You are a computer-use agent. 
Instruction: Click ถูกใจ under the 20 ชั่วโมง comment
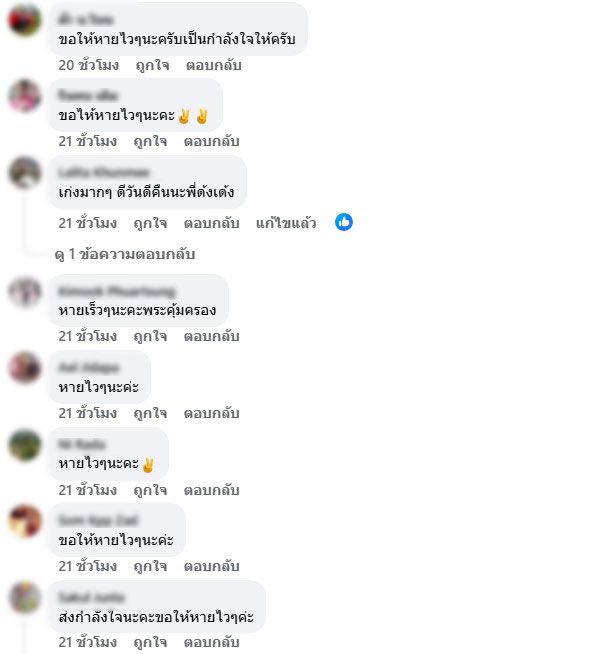point(152,65)
